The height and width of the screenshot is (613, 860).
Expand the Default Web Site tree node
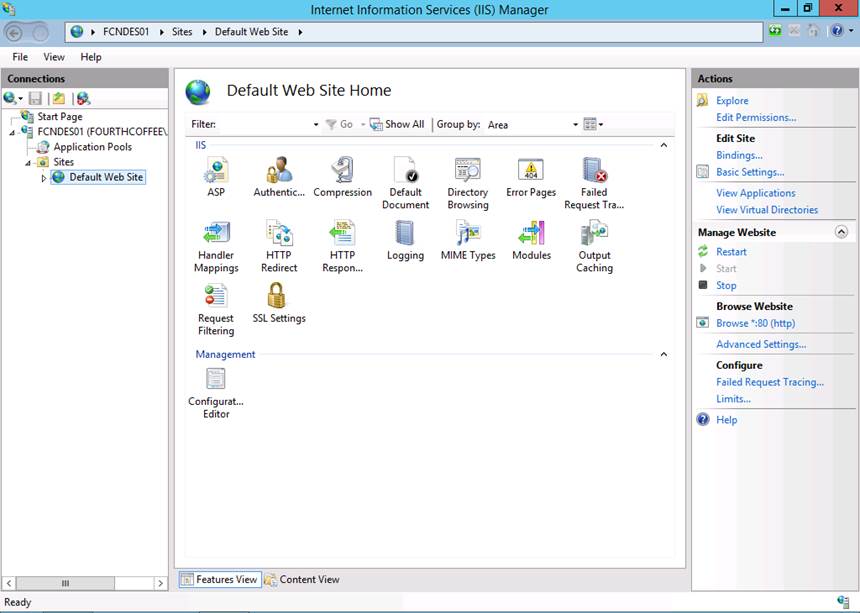(44, 178)
